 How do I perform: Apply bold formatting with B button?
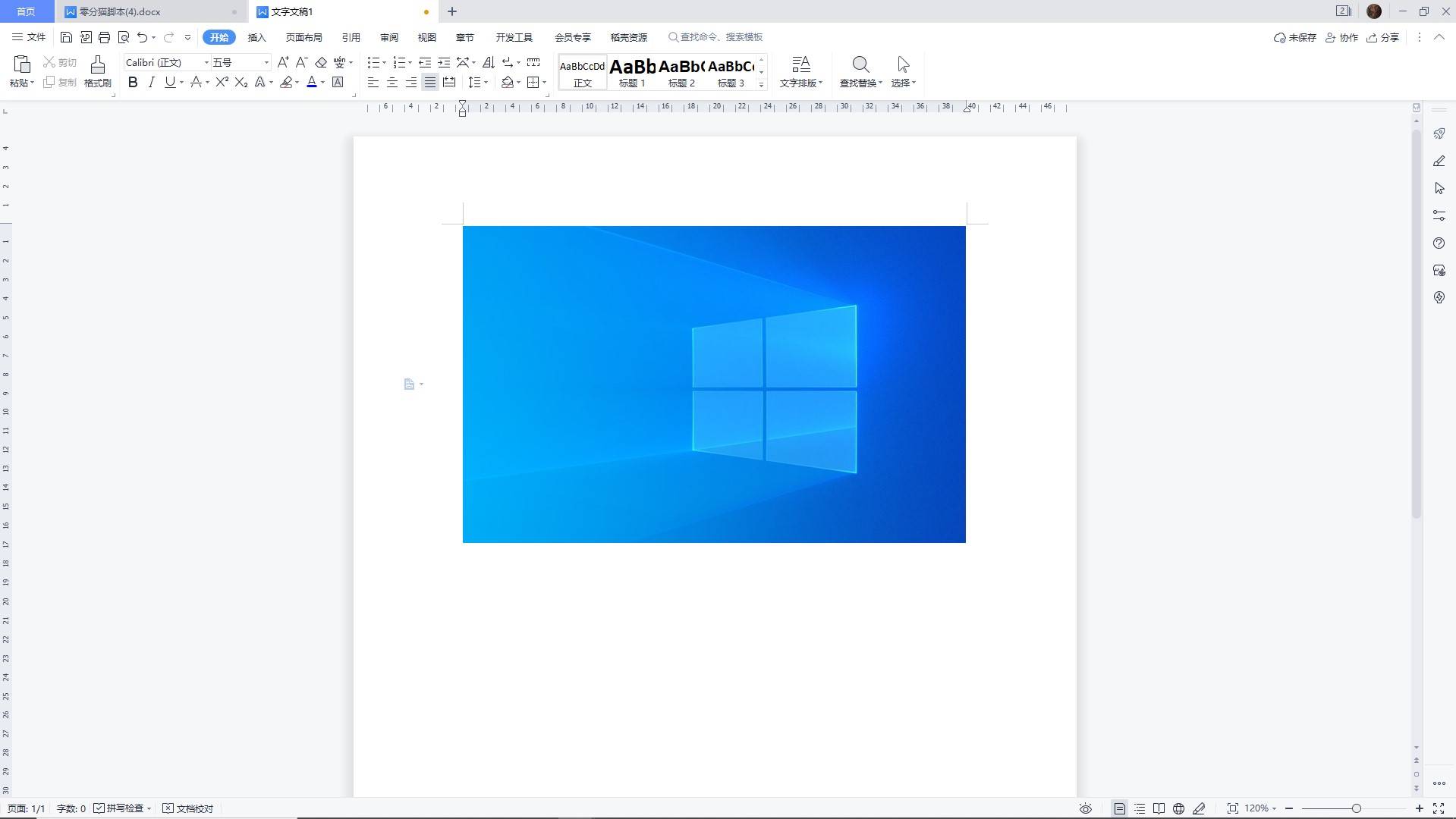(x=133, y=83)
